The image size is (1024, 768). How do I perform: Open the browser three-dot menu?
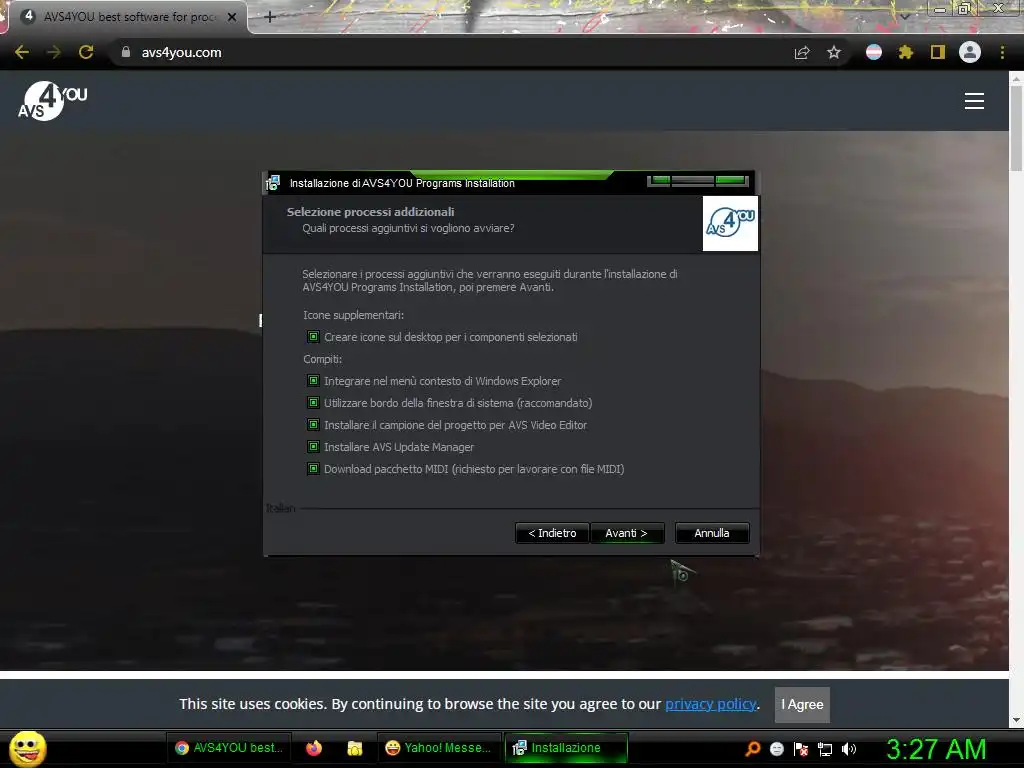click(1002, 52)
